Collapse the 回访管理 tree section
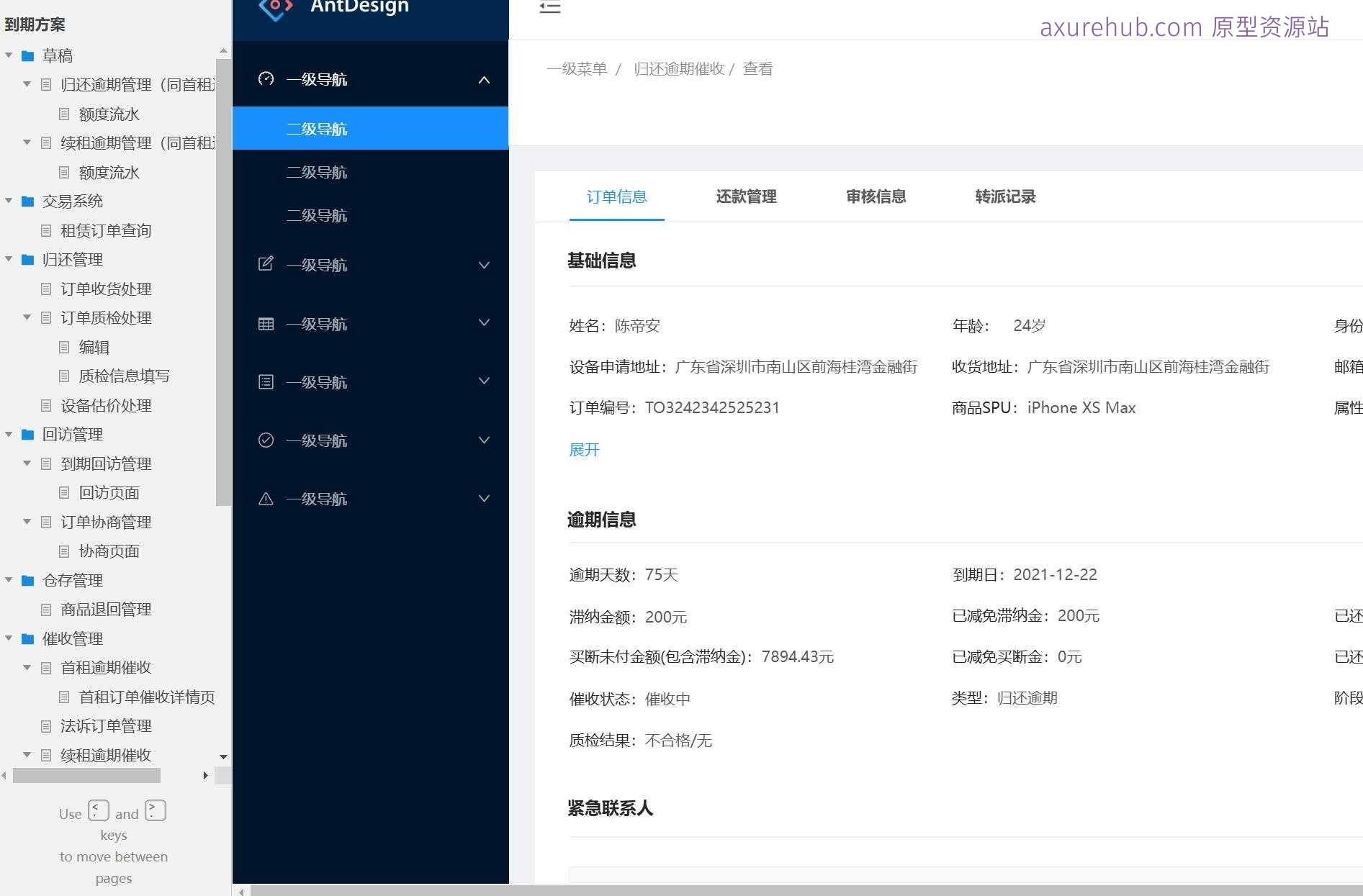The height and width of the screenshot is (896, 1363). 8,434
